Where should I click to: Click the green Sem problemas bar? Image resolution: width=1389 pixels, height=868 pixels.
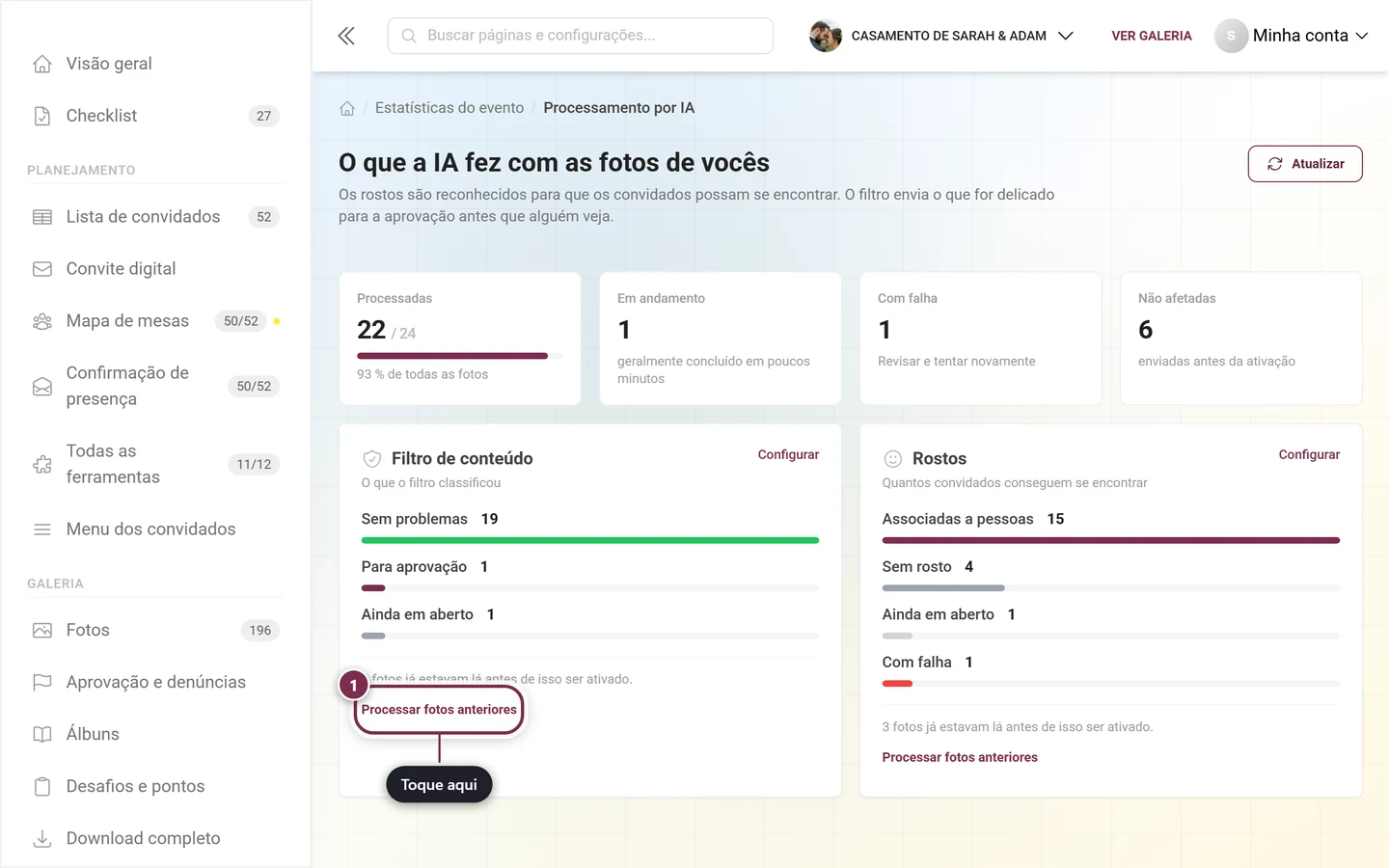(x=590, y=540)
